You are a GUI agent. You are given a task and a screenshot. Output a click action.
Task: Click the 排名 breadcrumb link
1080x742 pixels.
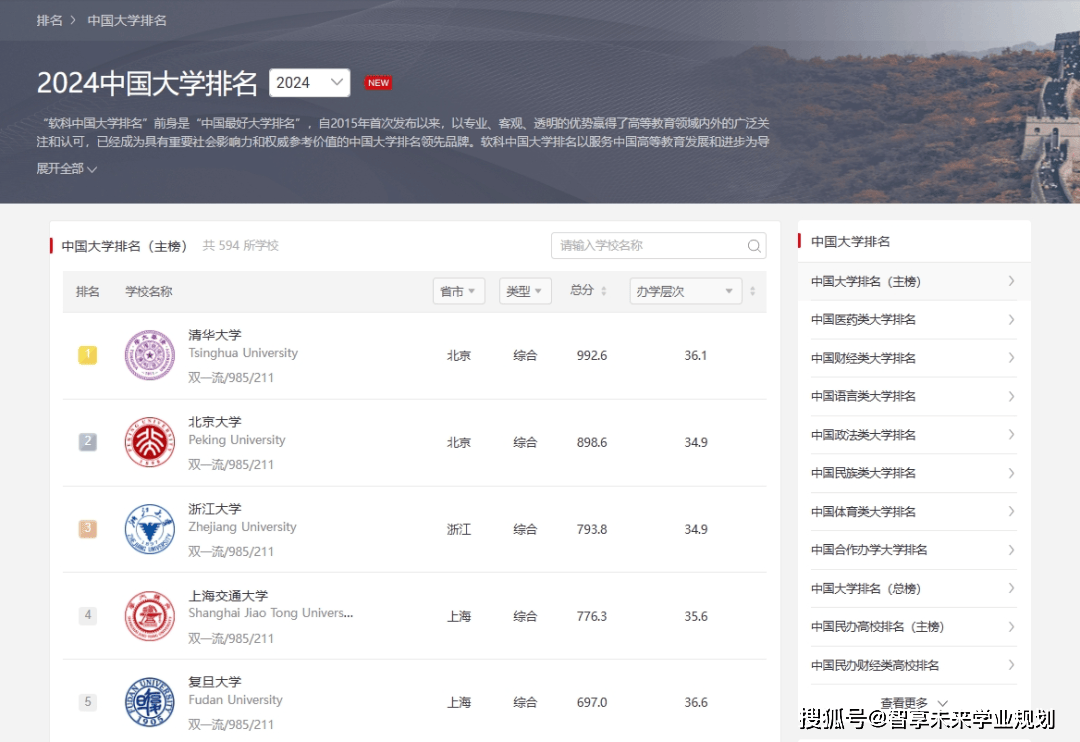tap(49, 21)
